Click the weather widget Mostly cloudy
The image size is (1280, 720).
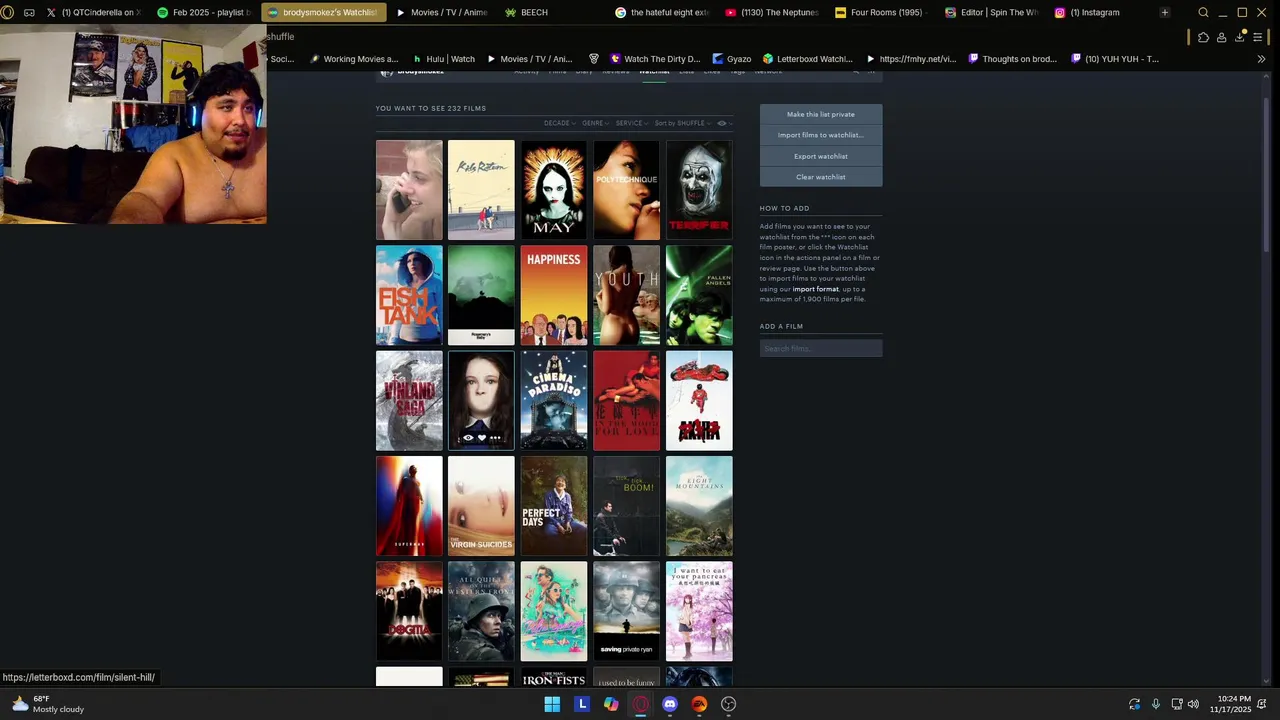point(48,704)
